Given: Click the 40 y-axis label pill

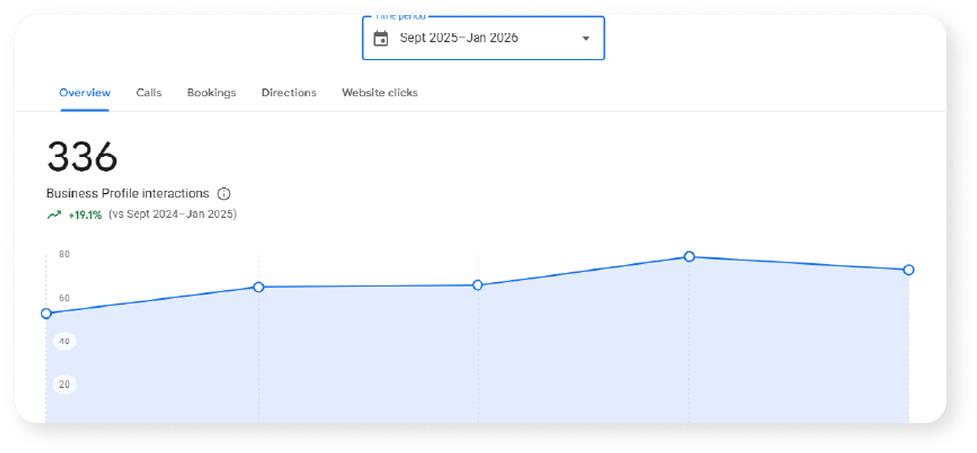Looking at the screenshot, I should 65,341.
